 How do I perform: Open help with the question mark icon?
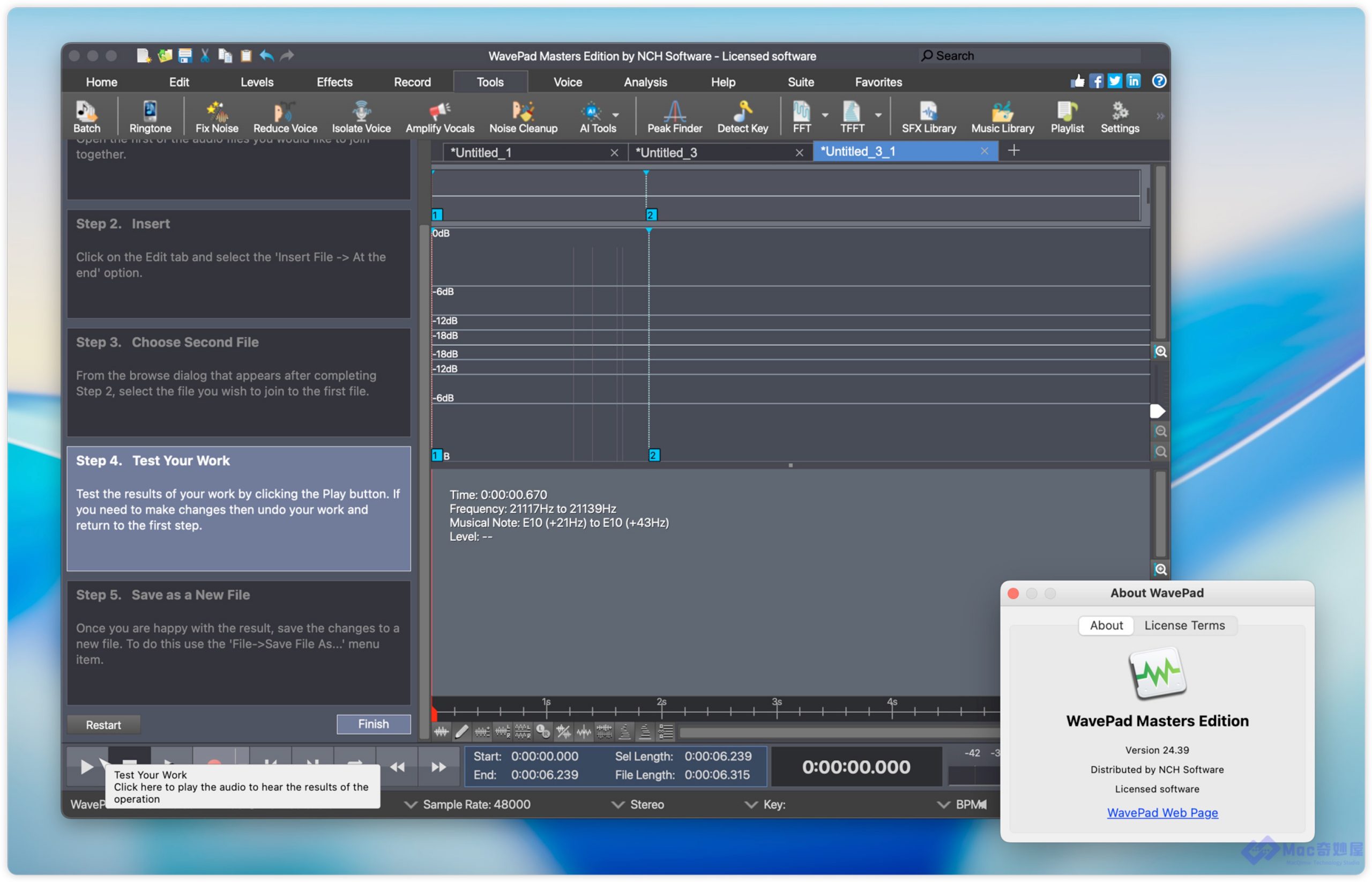click(1159, 81)
